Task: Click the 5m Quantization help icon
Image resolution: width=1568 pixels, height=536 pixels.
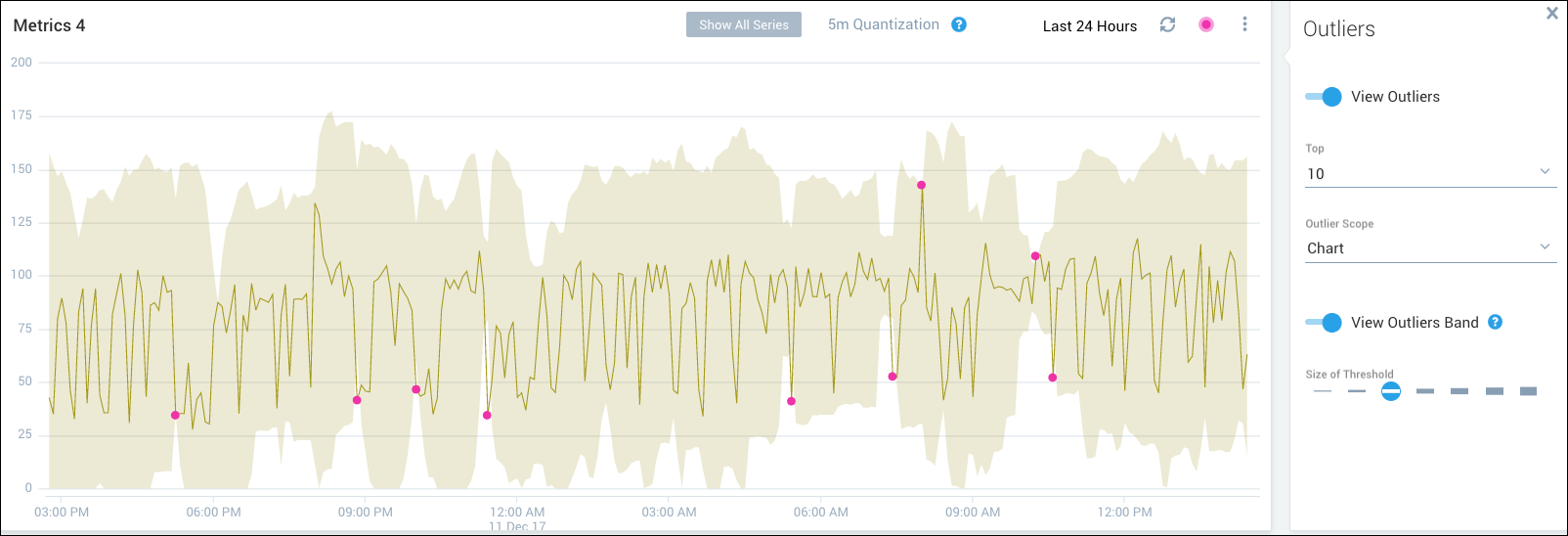Action: (959, 24)
